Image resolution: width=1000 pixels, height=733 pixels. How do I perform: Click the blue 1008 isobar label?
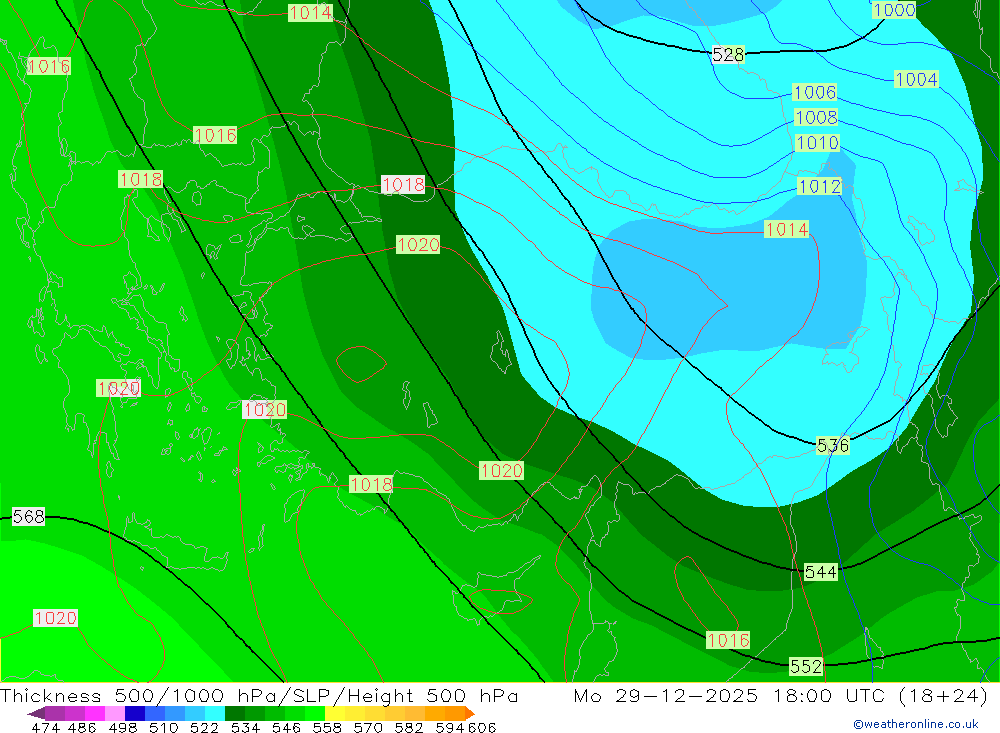point(816,117)
